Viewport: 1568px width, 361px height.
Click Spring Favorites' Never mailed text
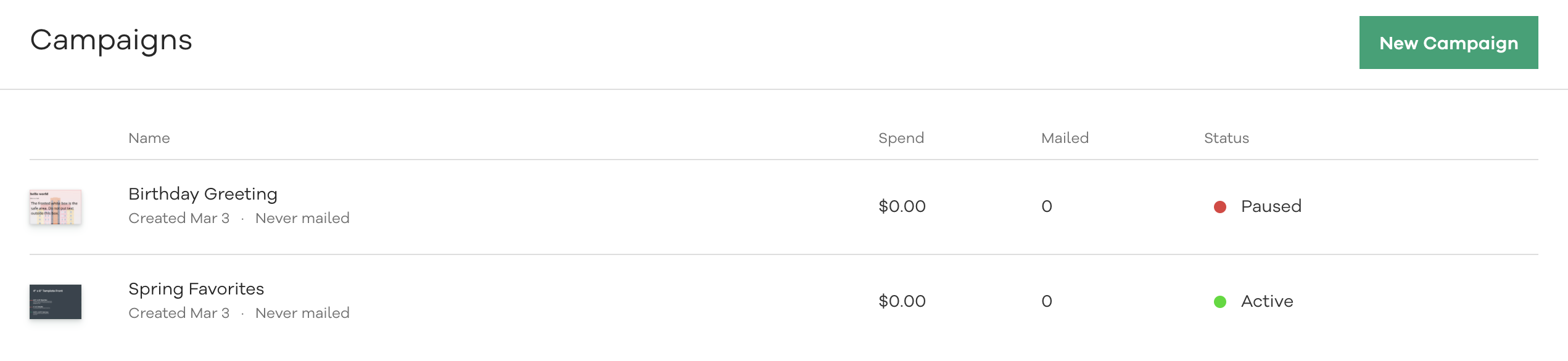click(302, 313)
